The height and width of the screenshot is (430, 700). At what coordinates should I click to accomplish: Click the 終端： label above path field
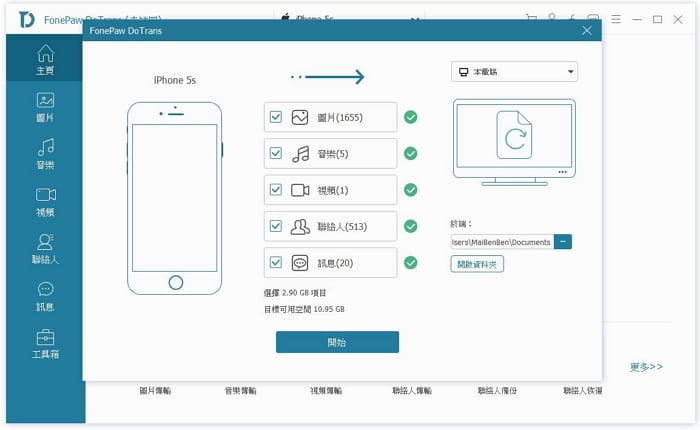point(461,224)
